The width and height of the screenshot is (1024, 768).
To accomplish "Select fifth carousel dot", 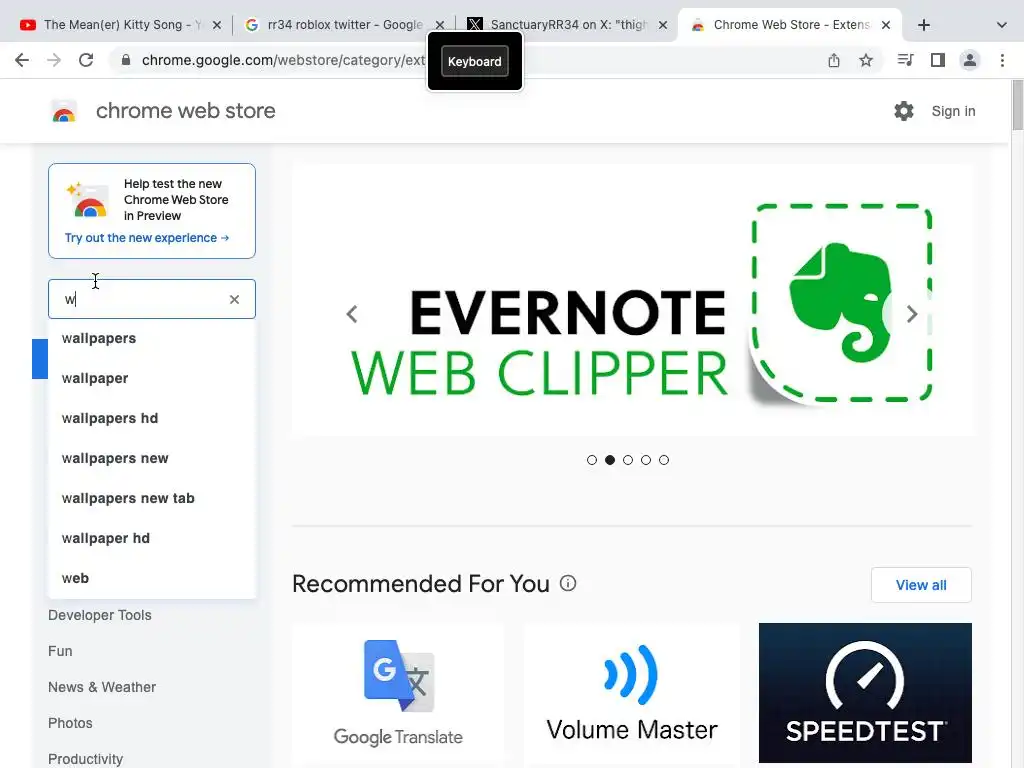I will coord(664,460).
